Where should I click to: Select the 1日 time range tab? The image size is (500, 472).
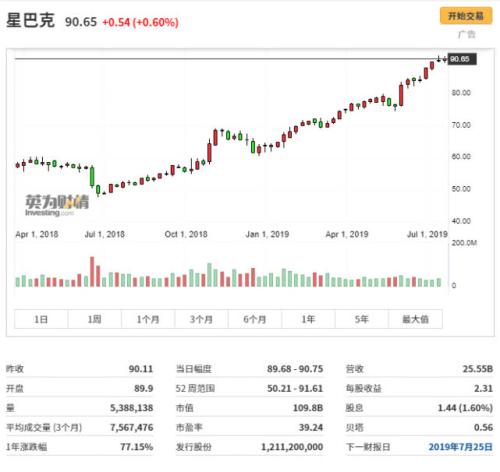pyautogui.click(x=41, y=319)
